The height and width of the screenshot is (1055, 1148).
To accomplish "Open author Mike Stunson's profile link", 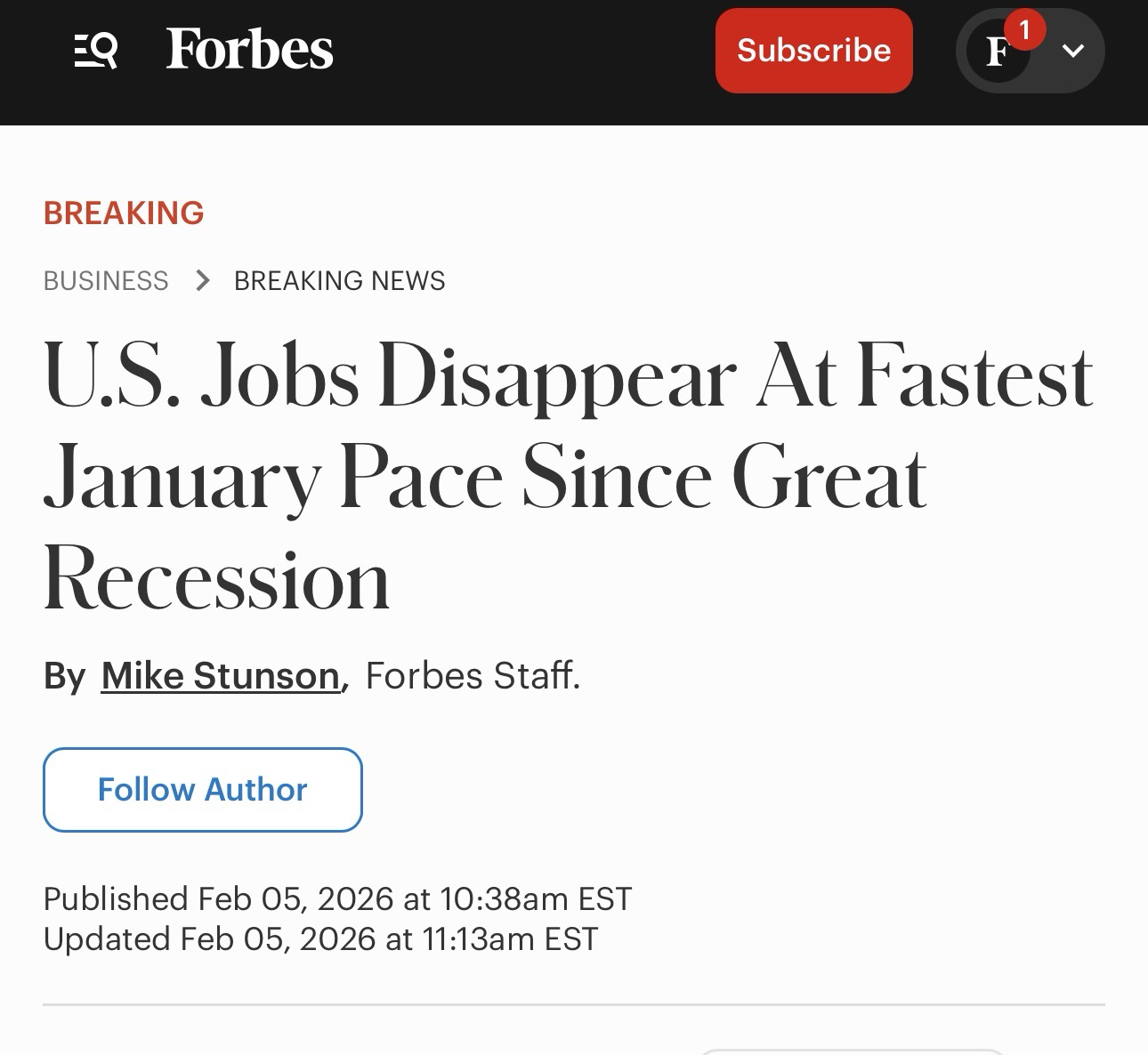I will pos(220,676).
